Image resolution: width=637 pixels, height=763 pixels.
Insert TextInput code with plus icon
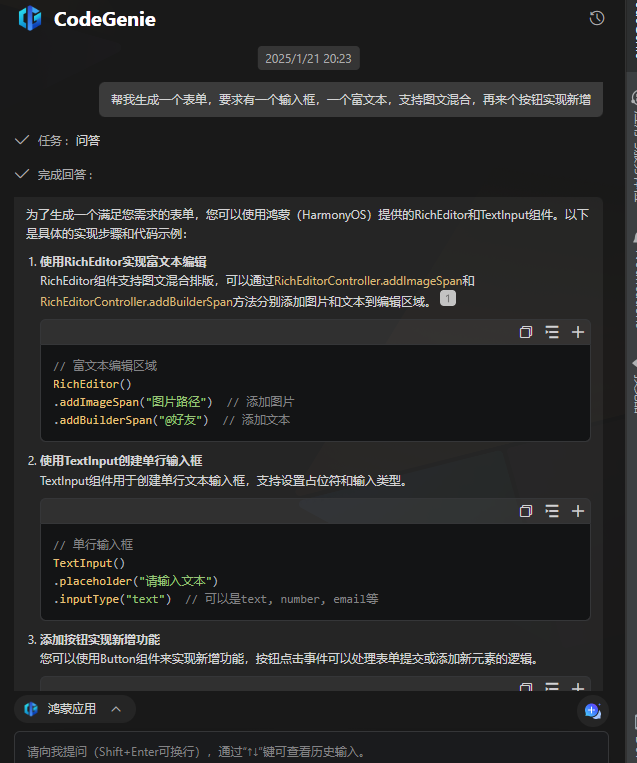coord(578,511)
